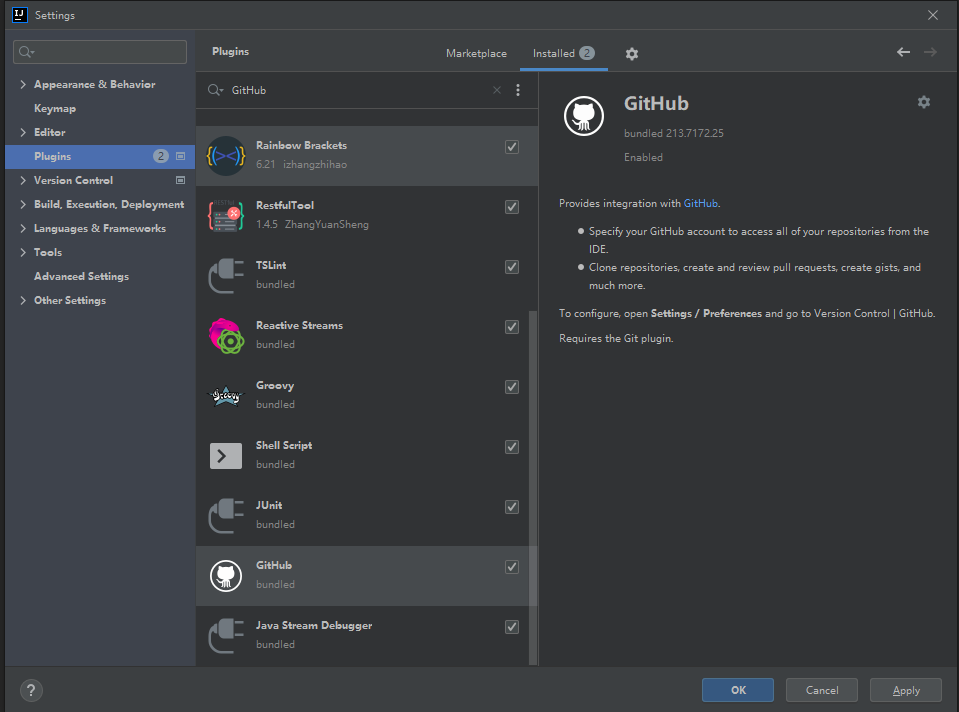Click the '6.21 izhangzhihao' version text
The height and width of the screenshot is (712, 959).
pos(302,165)
